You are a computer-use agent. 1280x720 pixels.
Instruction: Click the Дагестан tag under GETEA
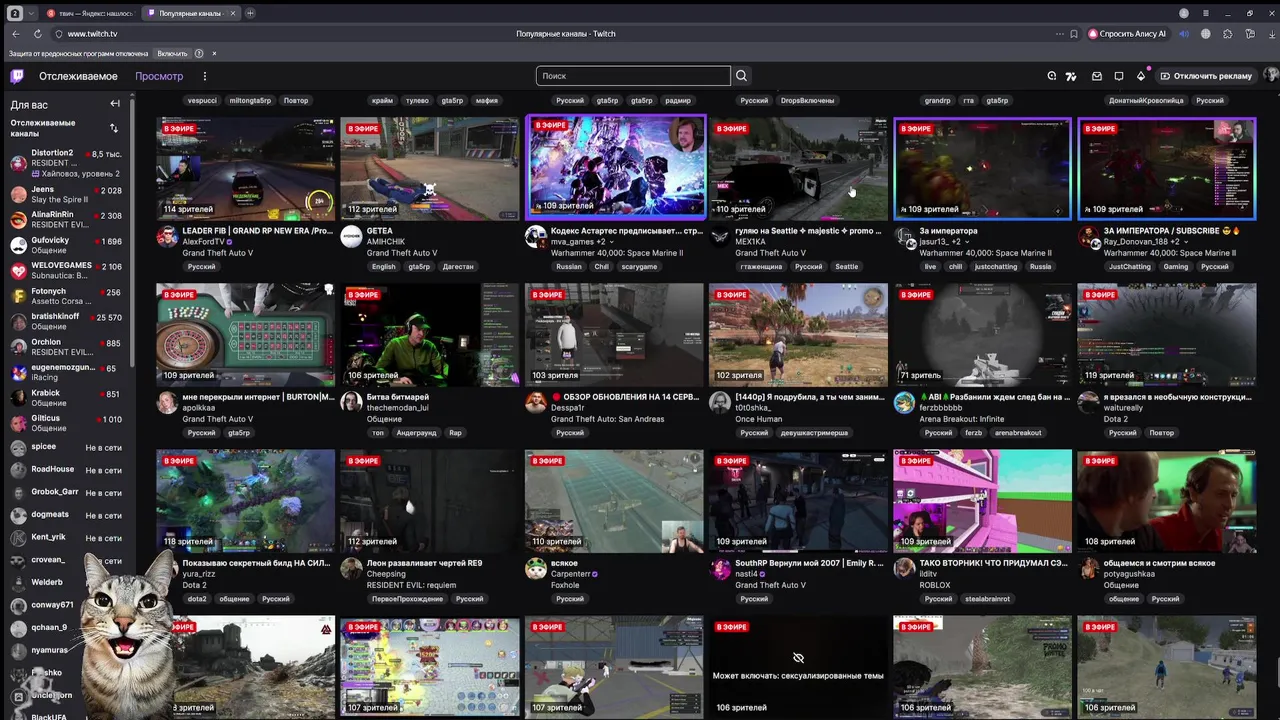tap(458, 267)
